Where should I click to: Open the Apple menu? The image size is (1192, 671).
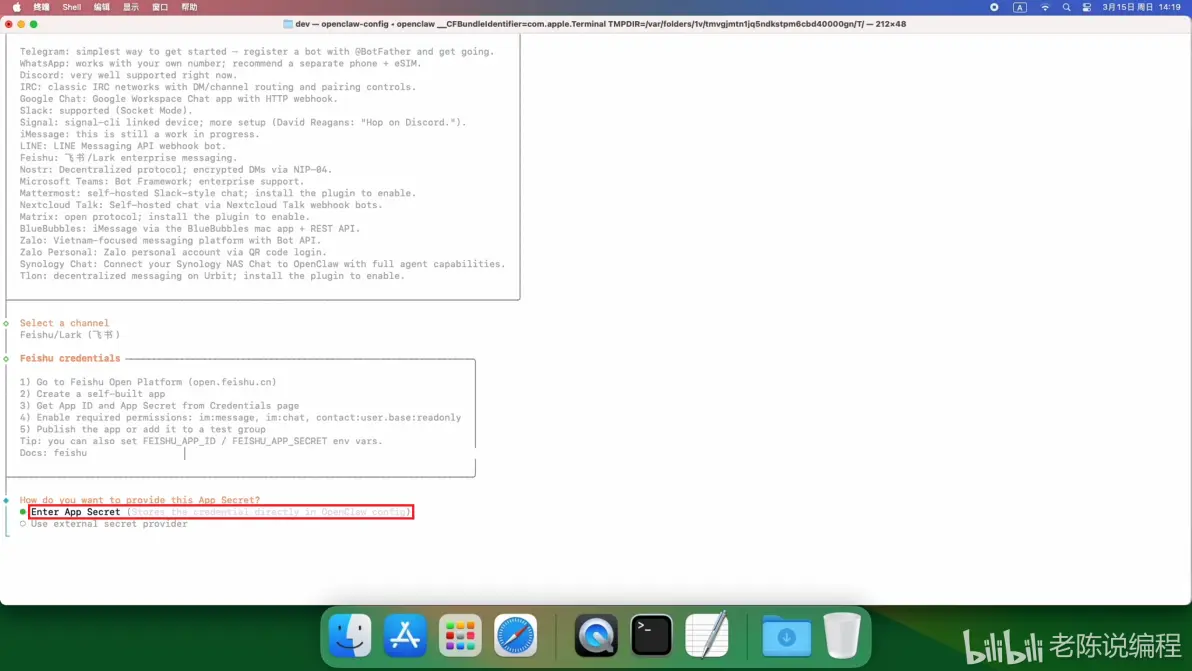coord(17,7)
